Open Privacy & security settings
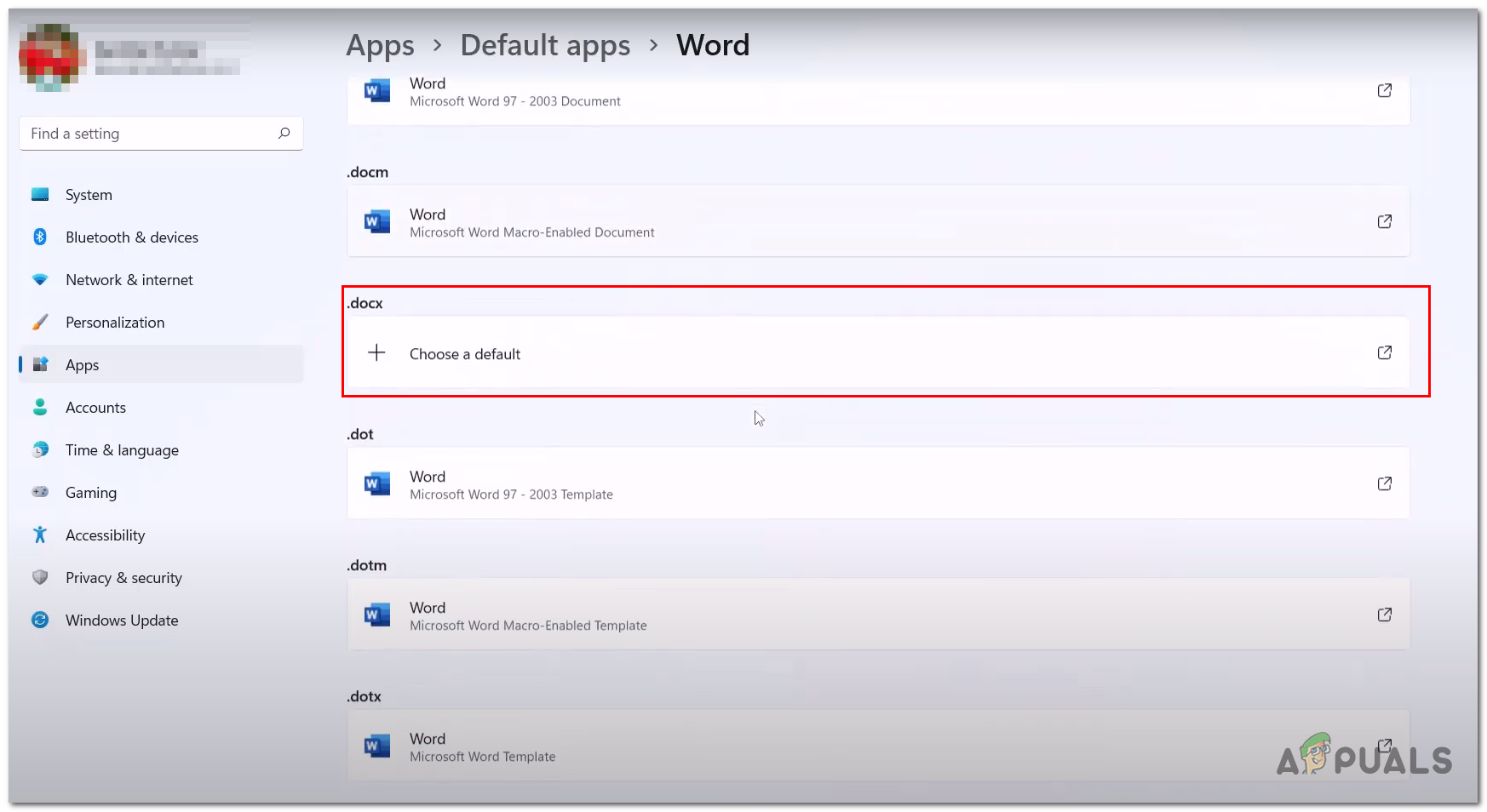Screen dimensions: 1487x812 123,578
